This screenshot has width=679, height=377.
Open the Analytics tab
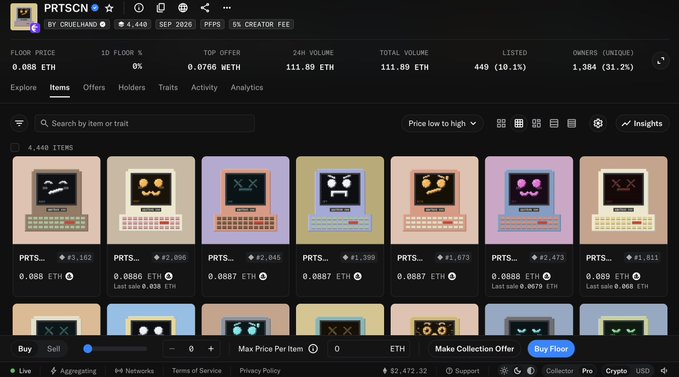coord(247,87)
